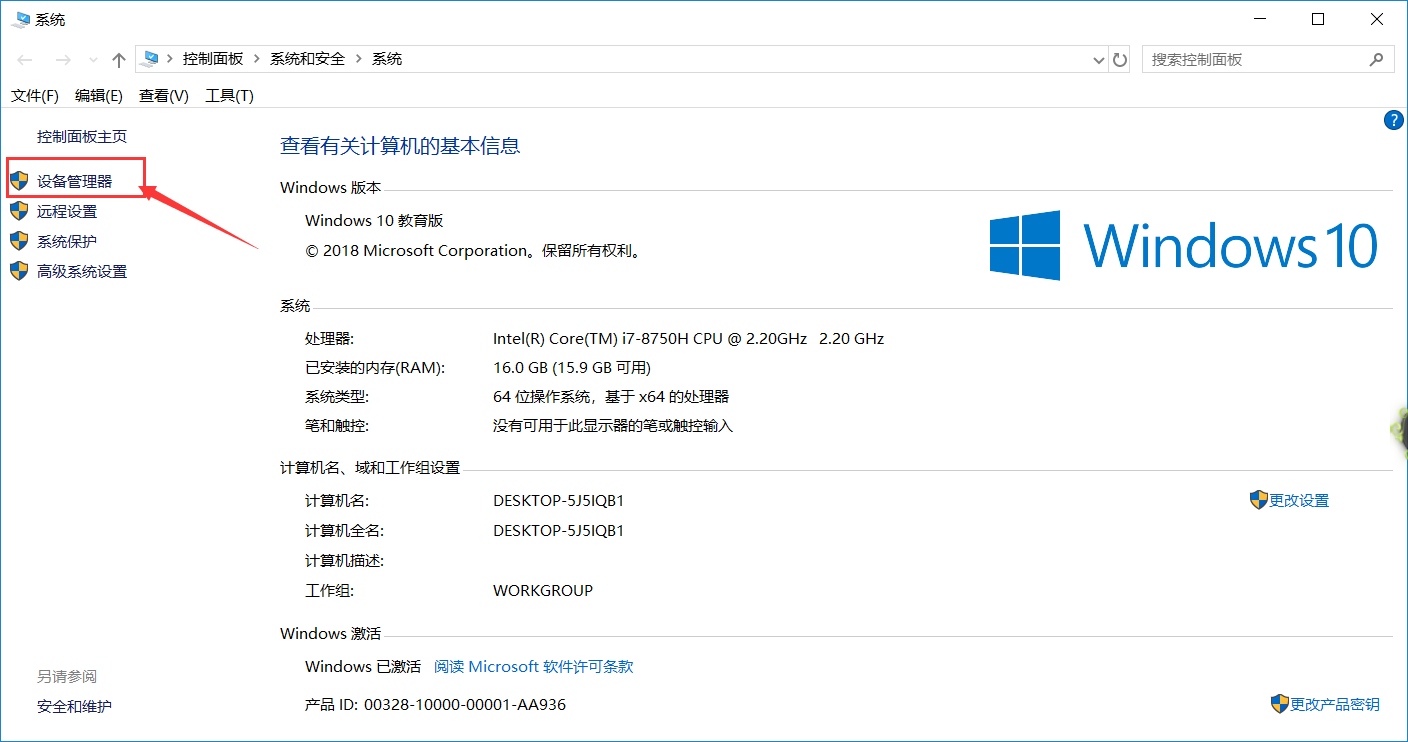
Task: Open the 查看 menu
Action: [x=162, y=95]
